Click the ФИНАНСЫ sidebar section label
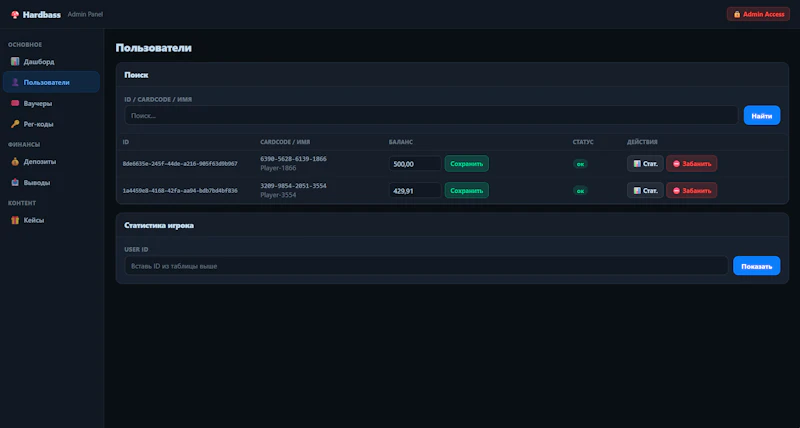The width and height of the screenshot is (800, 428). pos(24,144)
